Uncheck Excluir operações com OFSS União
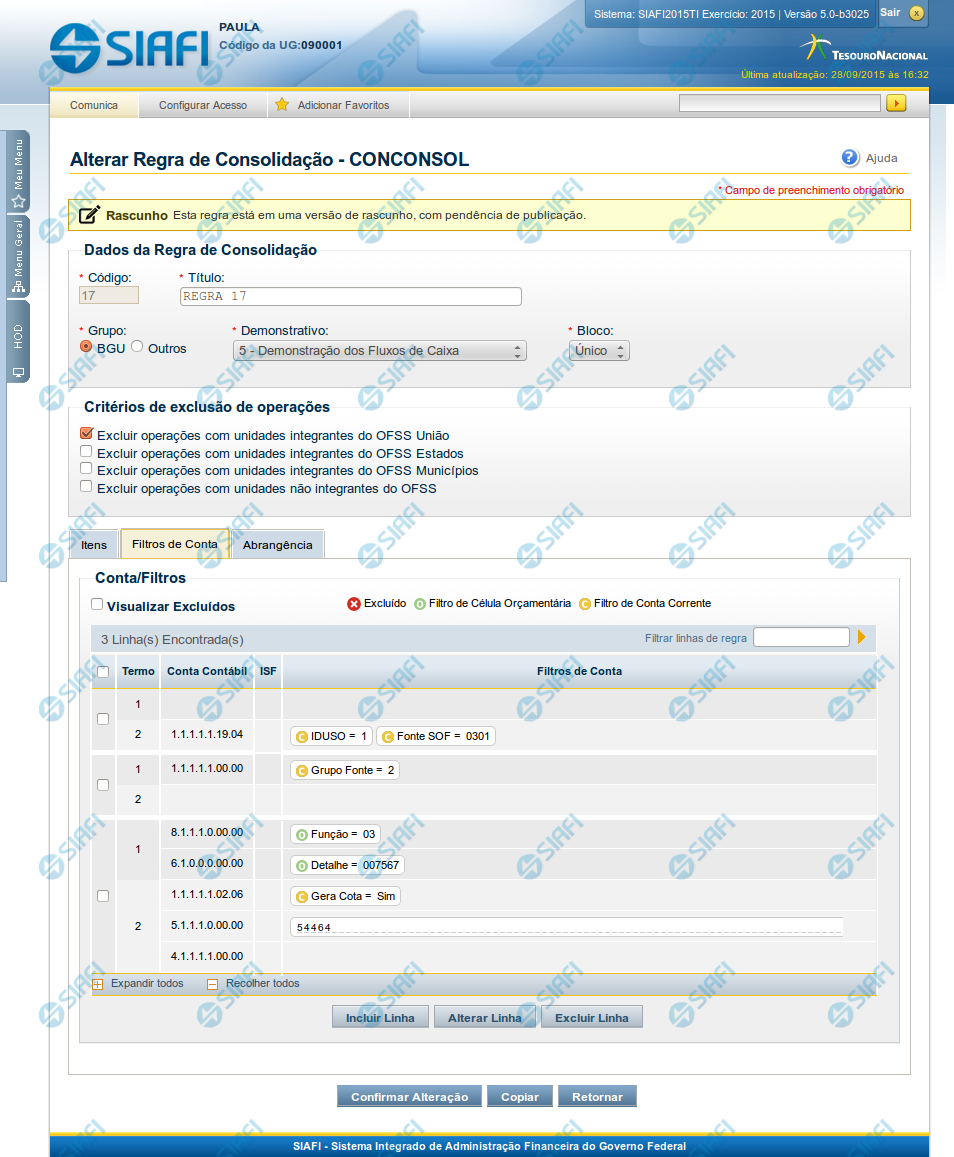 pyautogui.click(x=86, y=434)
